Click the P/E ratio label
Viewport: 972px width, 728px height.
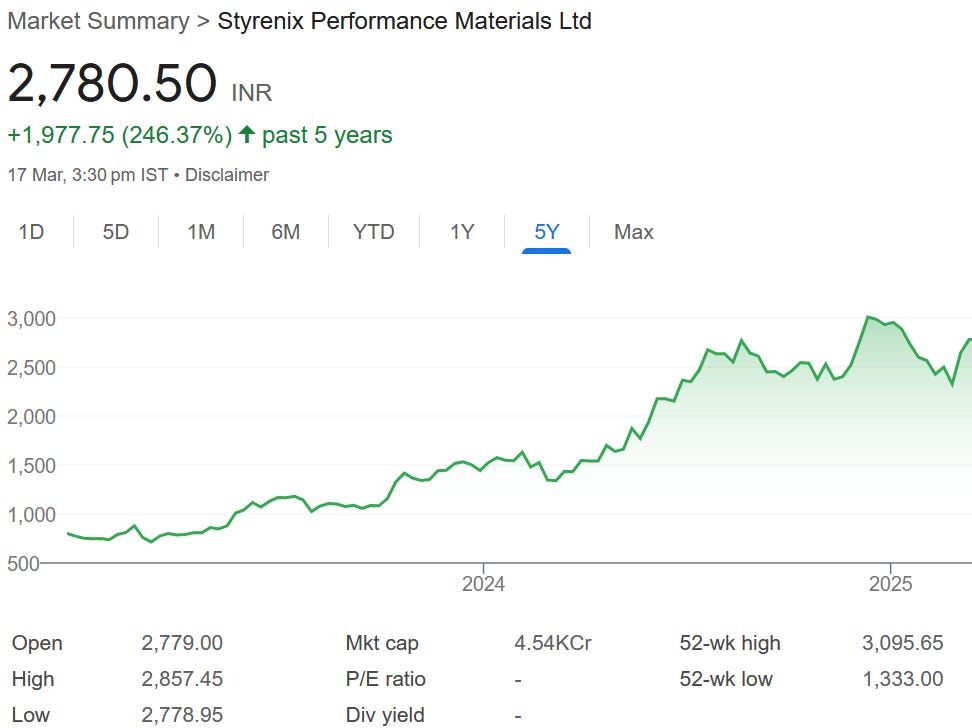(x=386, y=679)
